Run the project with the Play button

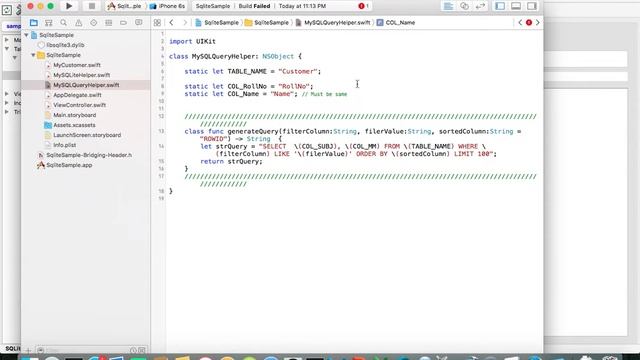tap(69, 6)
